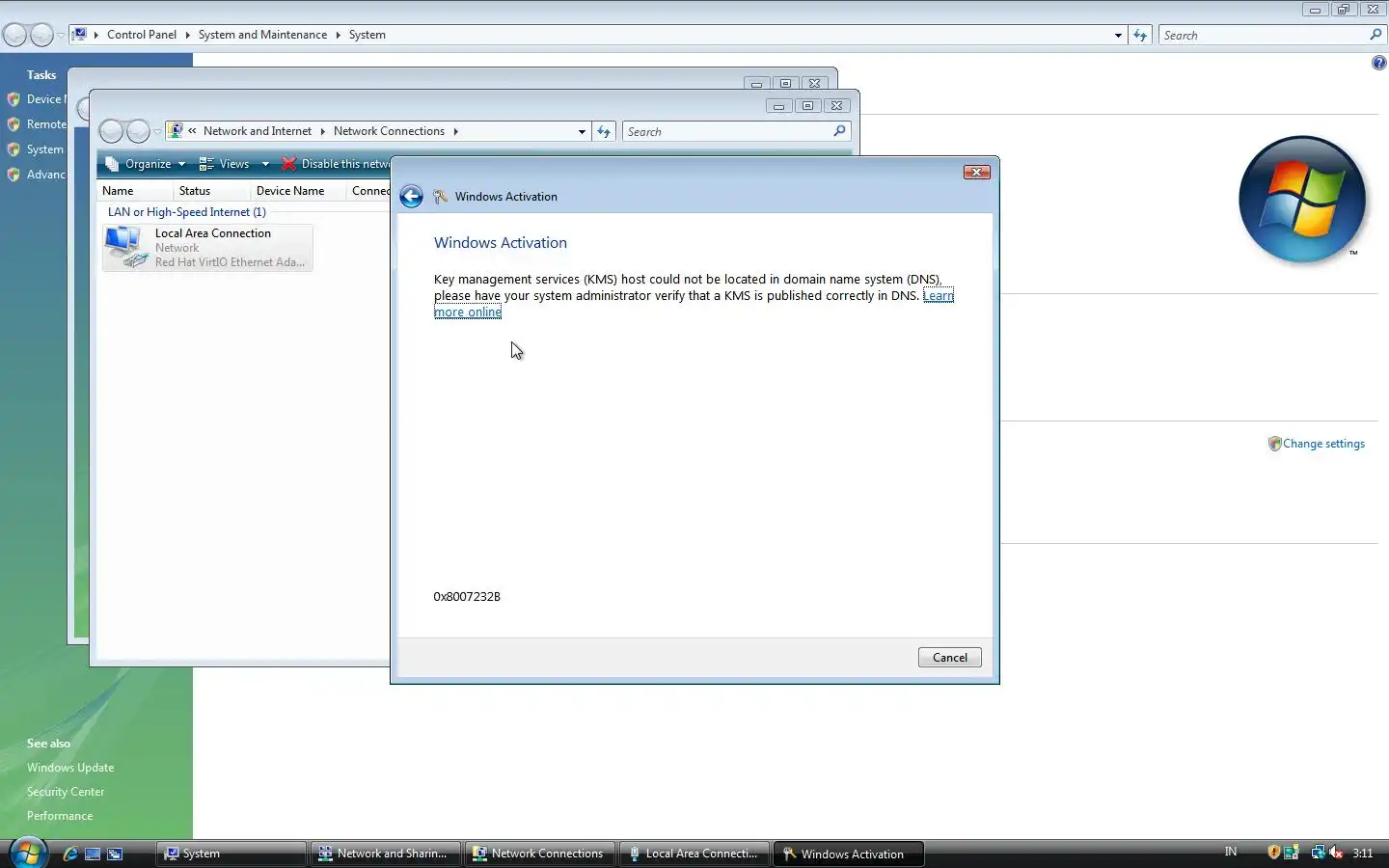Click Disable this network device
Screen dimensions: 1389x868
click(x=337, y=164)
